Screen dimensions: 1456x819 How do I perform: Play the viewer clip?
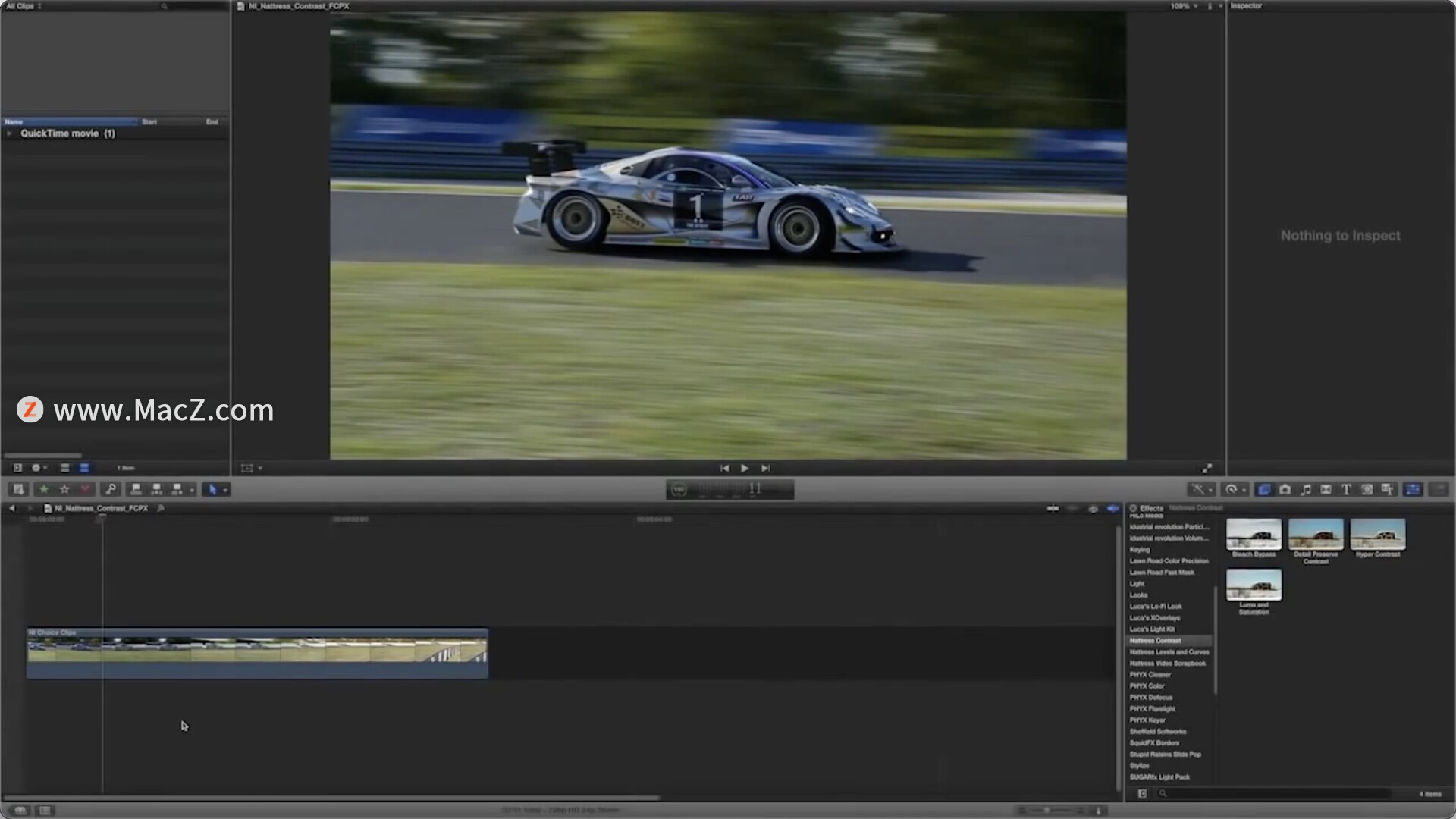point(745,469)
